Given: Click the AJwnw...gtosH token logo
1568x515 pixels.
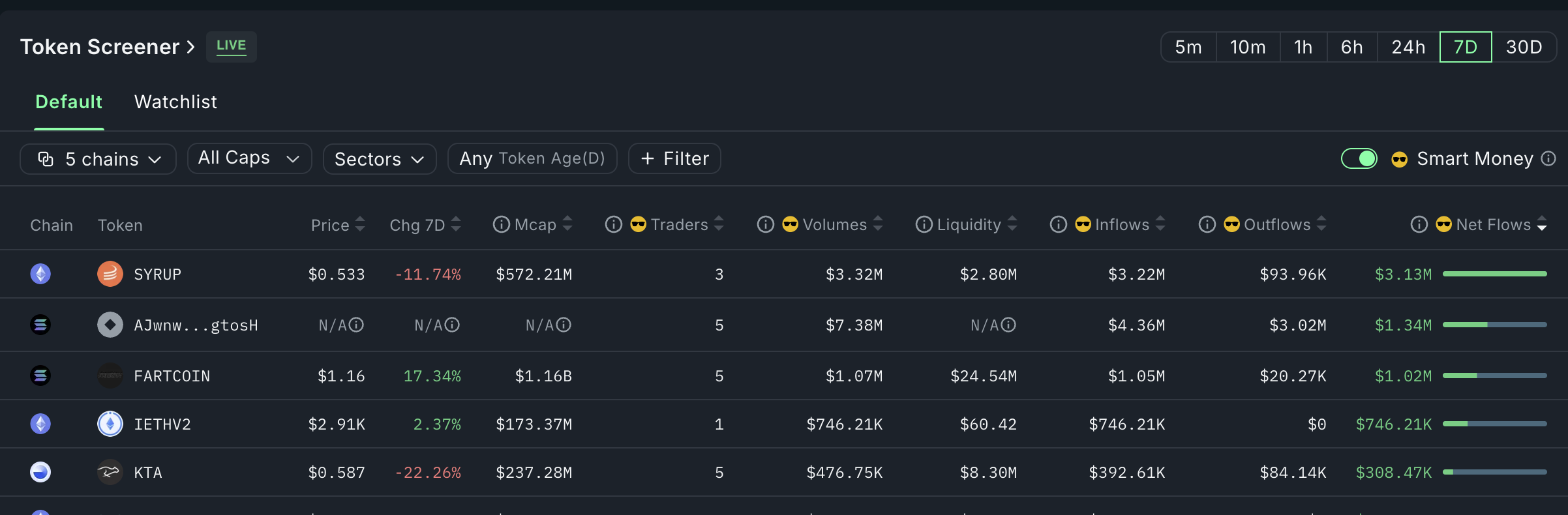Looking at the screenshot, I should [x=110, y=325].
